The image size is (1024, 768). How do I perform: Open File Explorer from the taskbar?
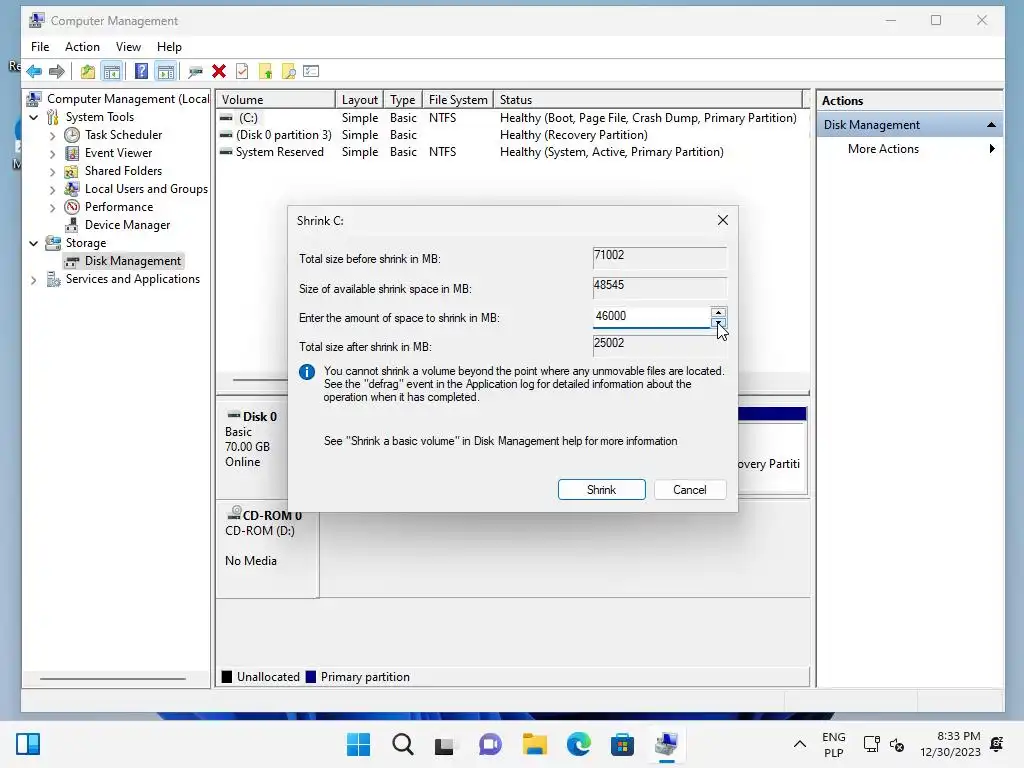[x=534, y=744]
